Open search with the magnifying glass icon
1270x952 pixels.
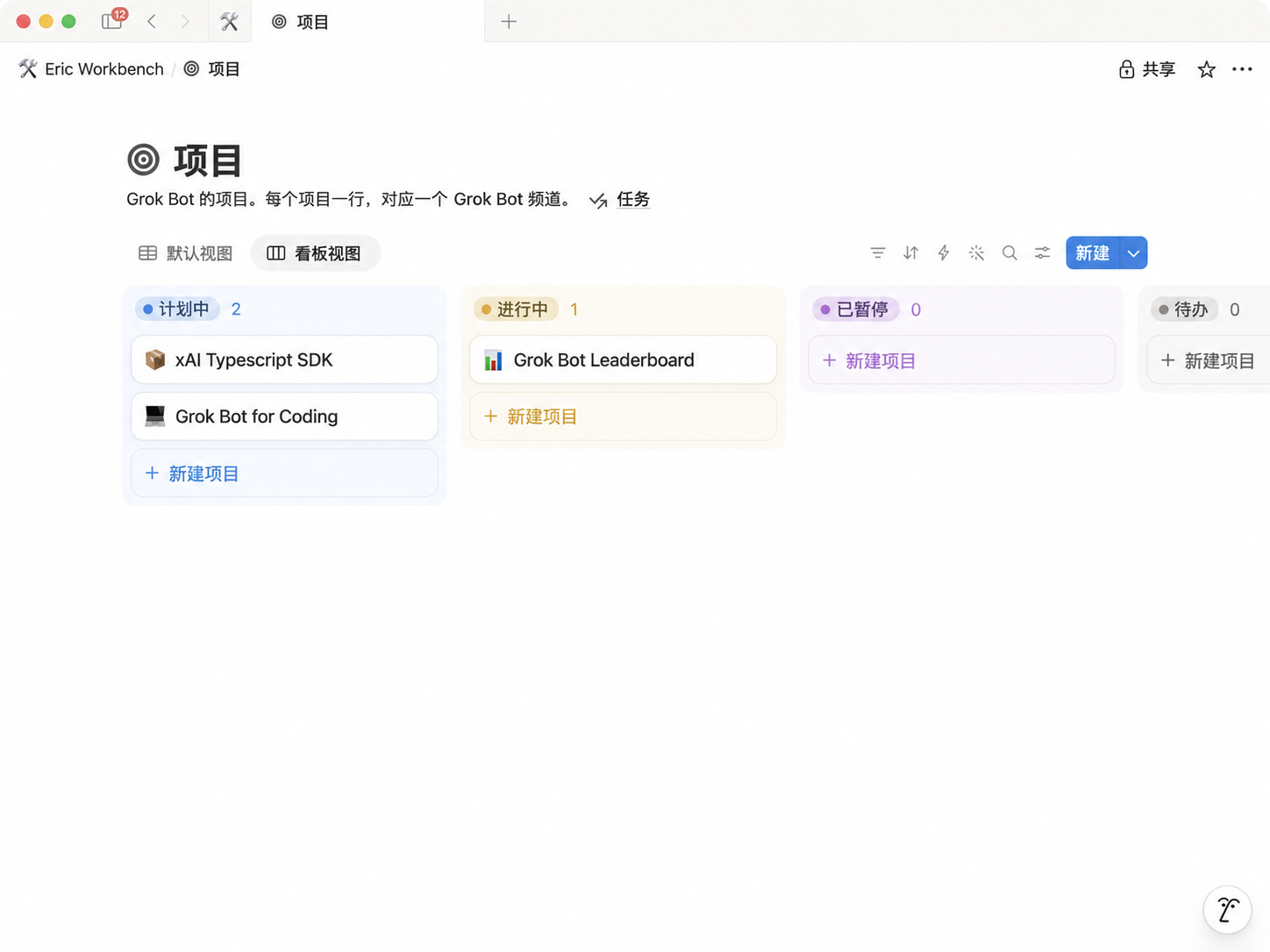pyautogui.click(x=1010, y=253)
